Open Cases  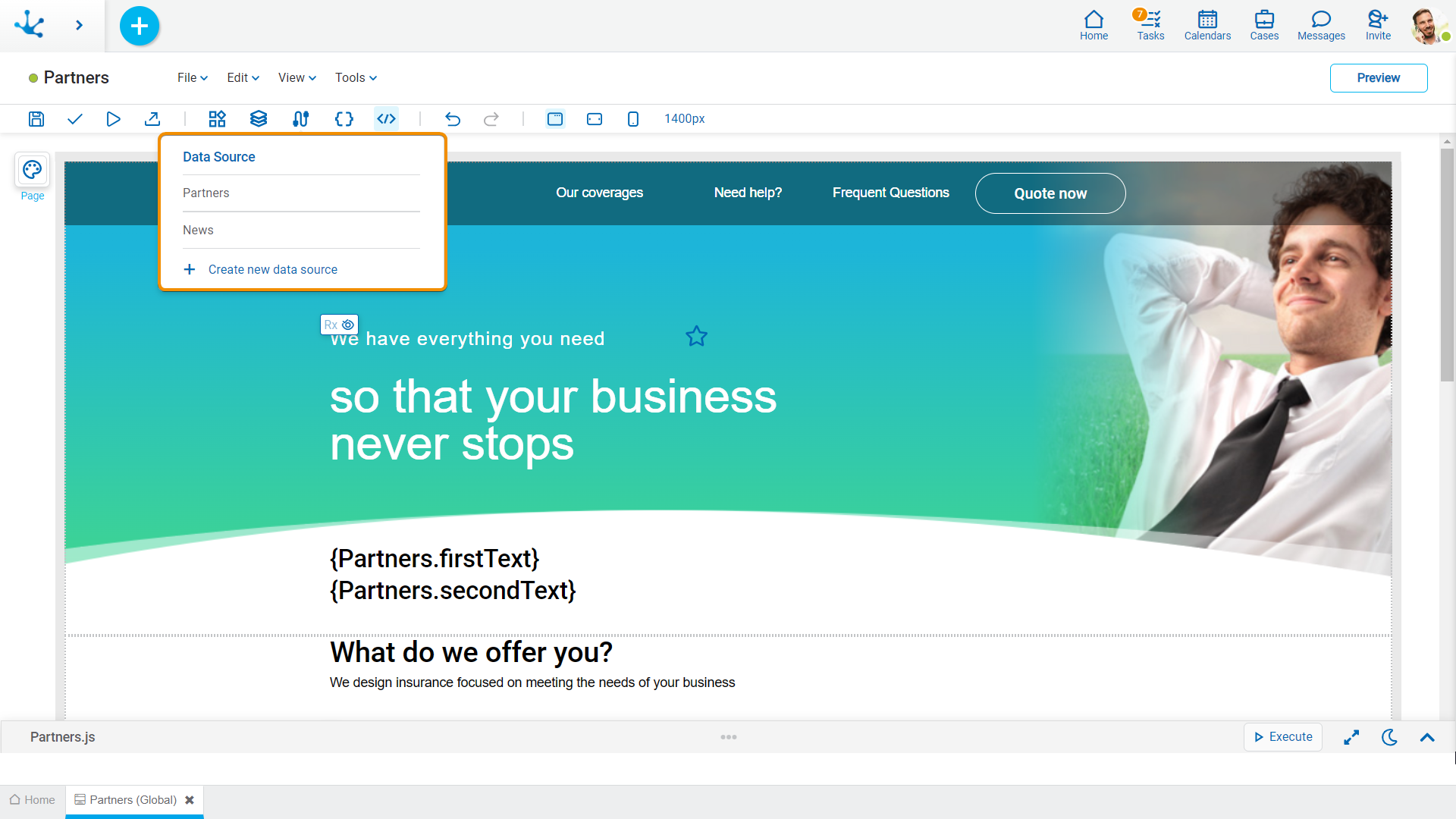[x=1264, y=26]
